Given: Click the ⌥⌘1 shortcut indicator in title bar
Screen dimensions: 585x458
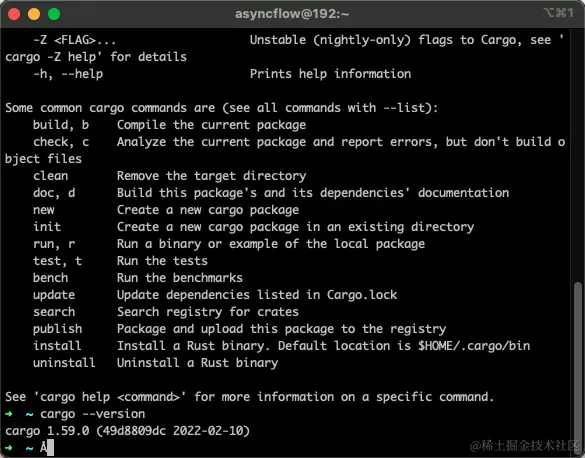Looking at the screenshot, I should 559,13.
